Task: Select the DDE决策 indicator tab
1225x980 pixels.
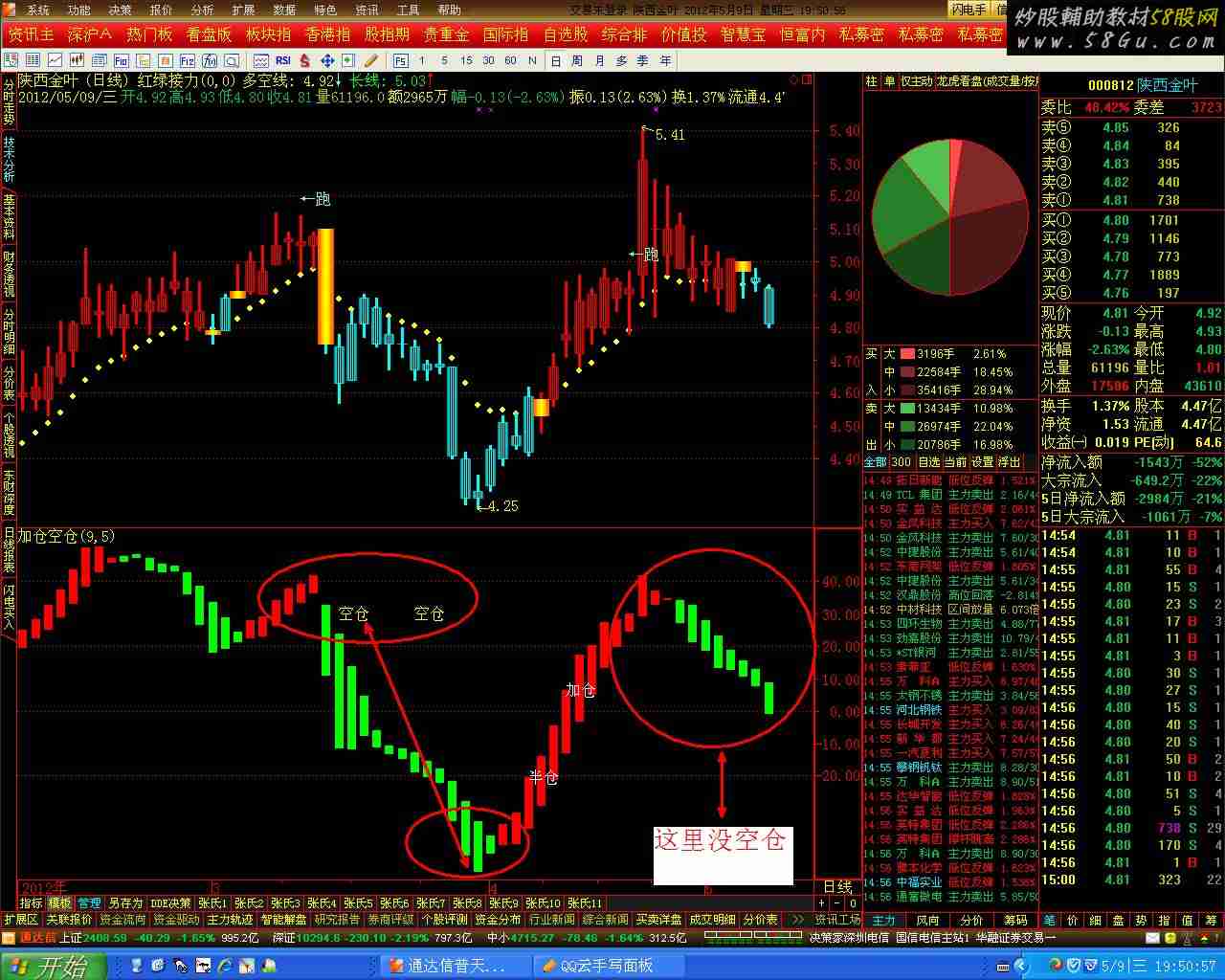Action: click(x=170, y=903)
